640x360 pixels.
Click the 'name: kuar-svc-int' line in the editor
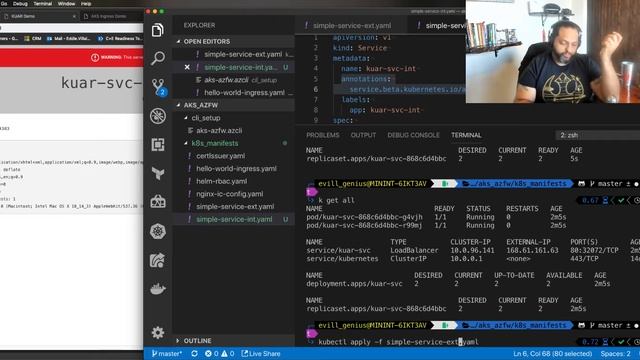[378, 69]
